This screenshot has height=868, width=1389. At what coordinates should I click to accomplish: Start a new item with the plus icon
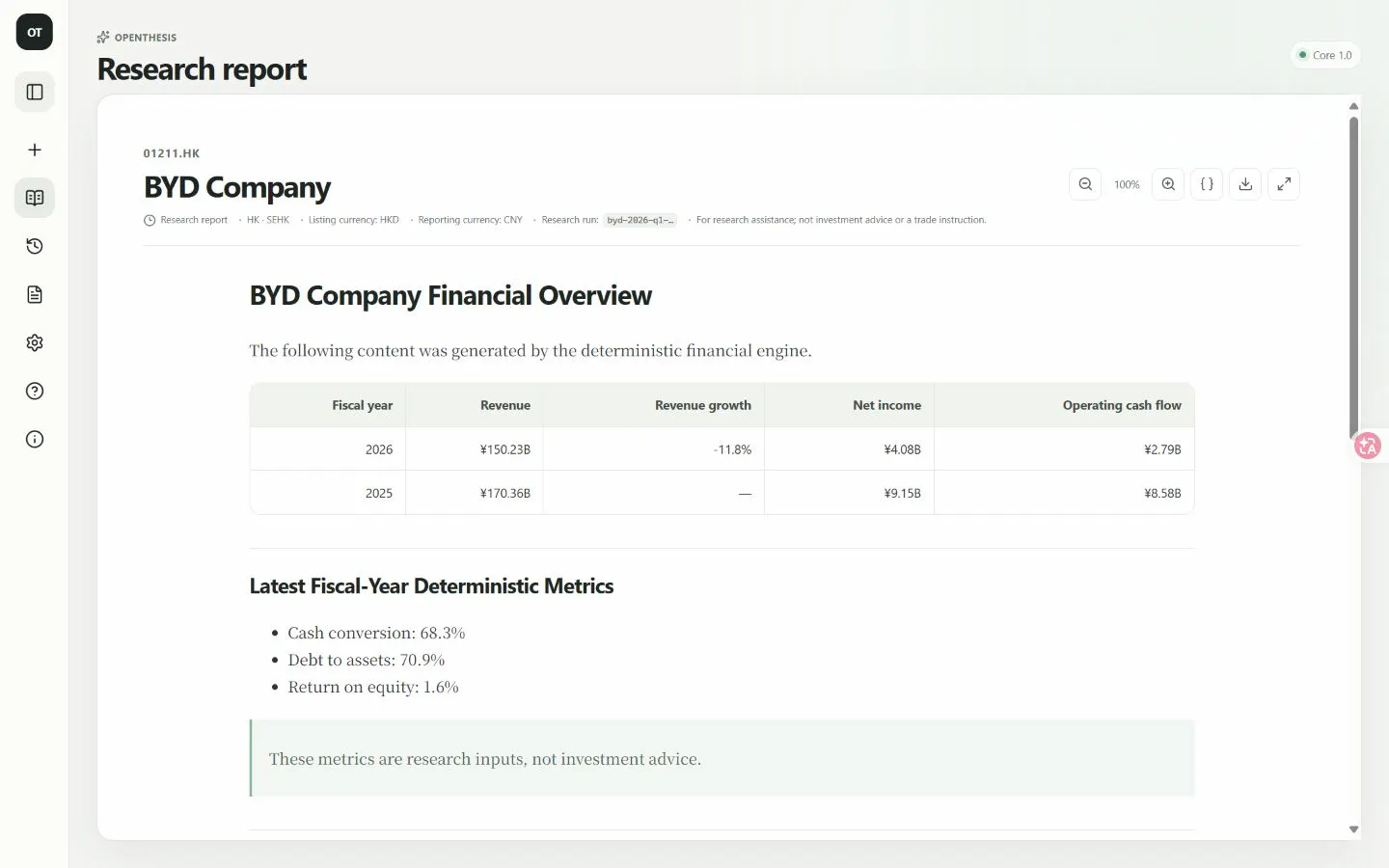click(35, 149)
